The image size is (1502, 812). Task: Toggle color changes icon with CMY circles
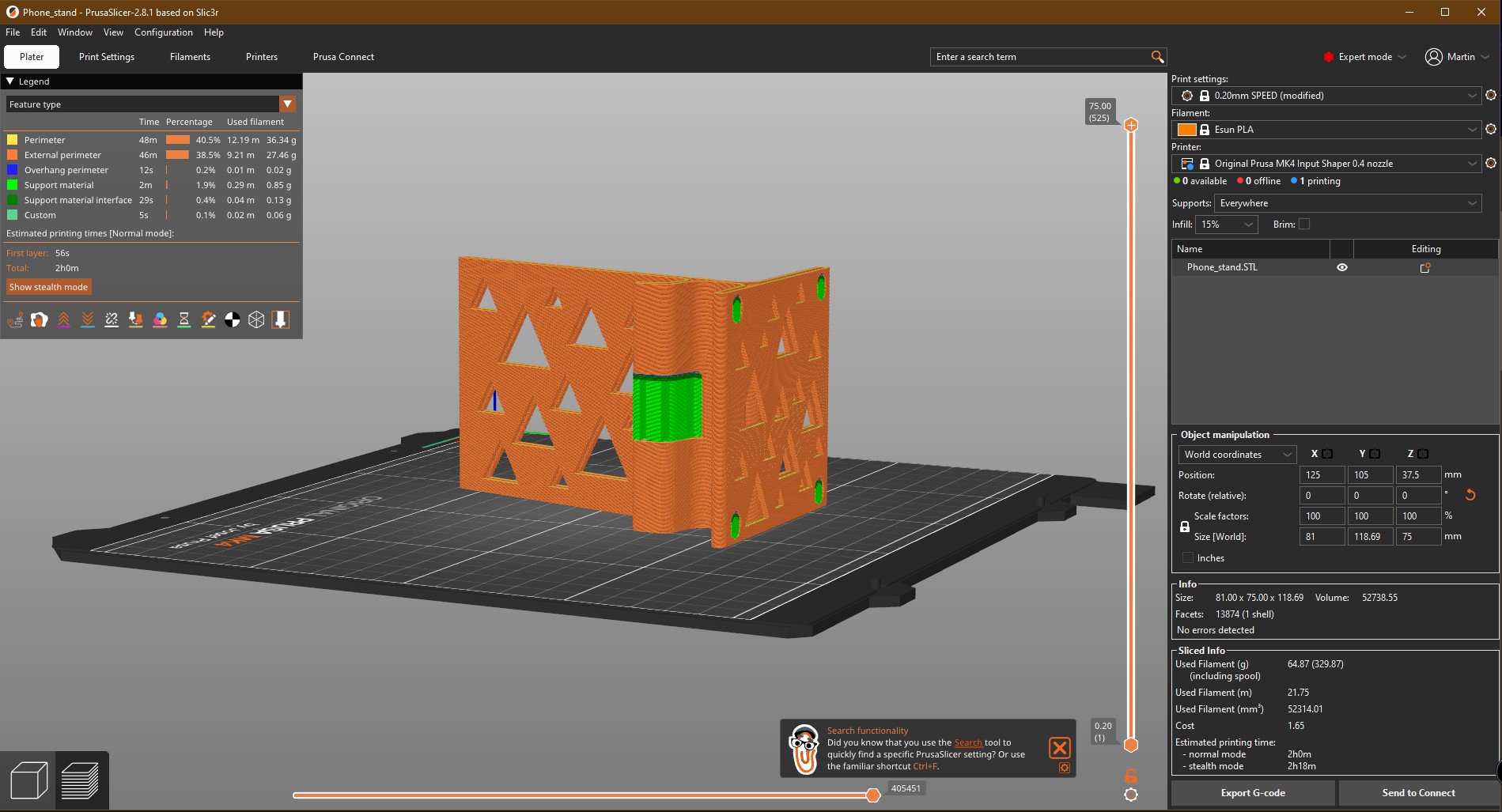coord(160,319)
